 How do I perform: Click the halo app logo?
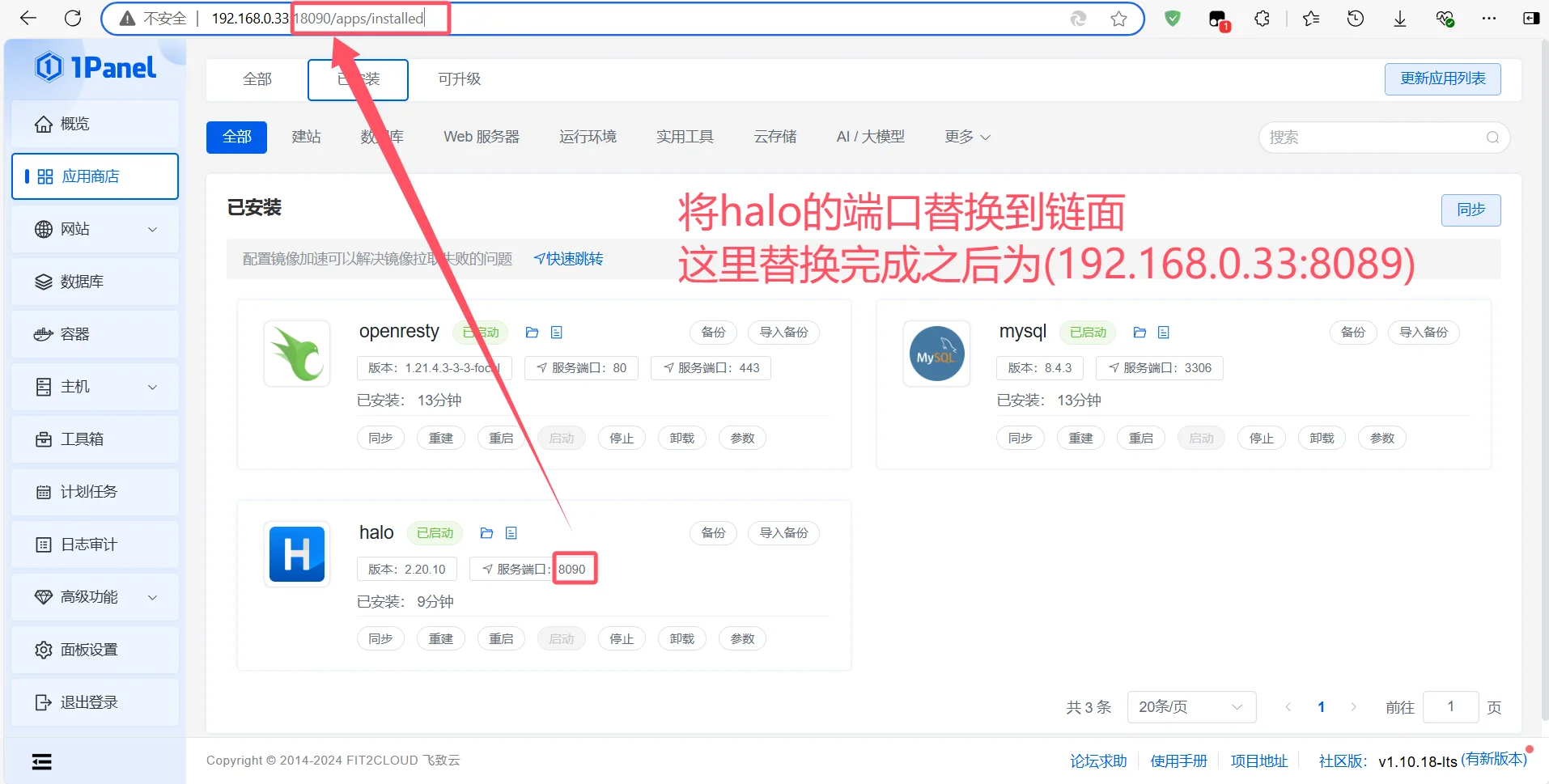pos(297,554)
